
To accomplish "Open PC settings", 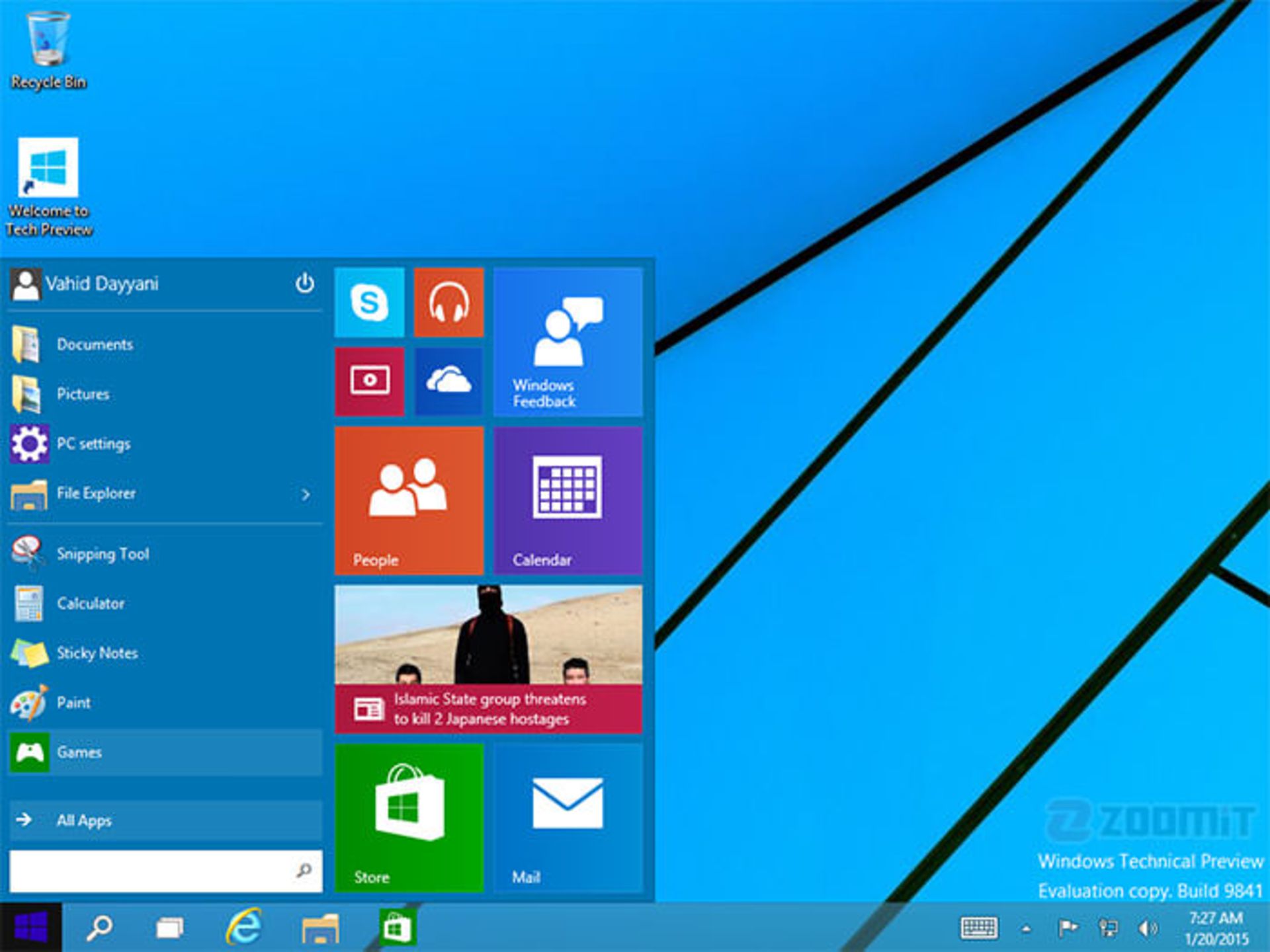I will [165, 444].
